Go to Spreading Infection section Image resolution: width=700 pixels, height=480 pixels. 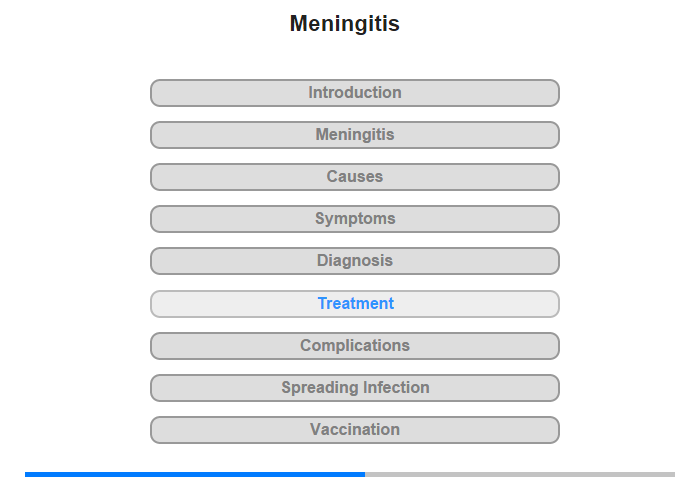[355, 388]
